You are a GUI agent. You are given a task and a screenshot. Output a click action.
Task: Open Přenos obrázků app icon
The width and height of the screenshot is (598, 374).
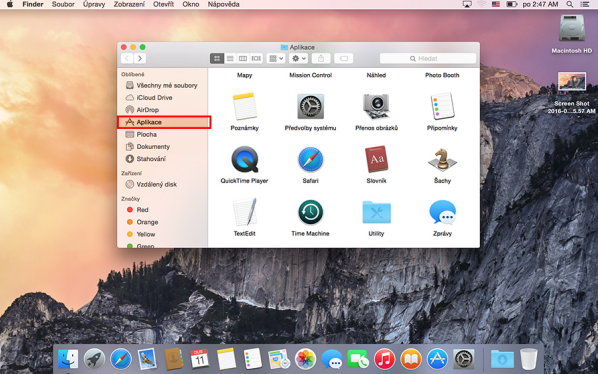(x=376, y=106)
